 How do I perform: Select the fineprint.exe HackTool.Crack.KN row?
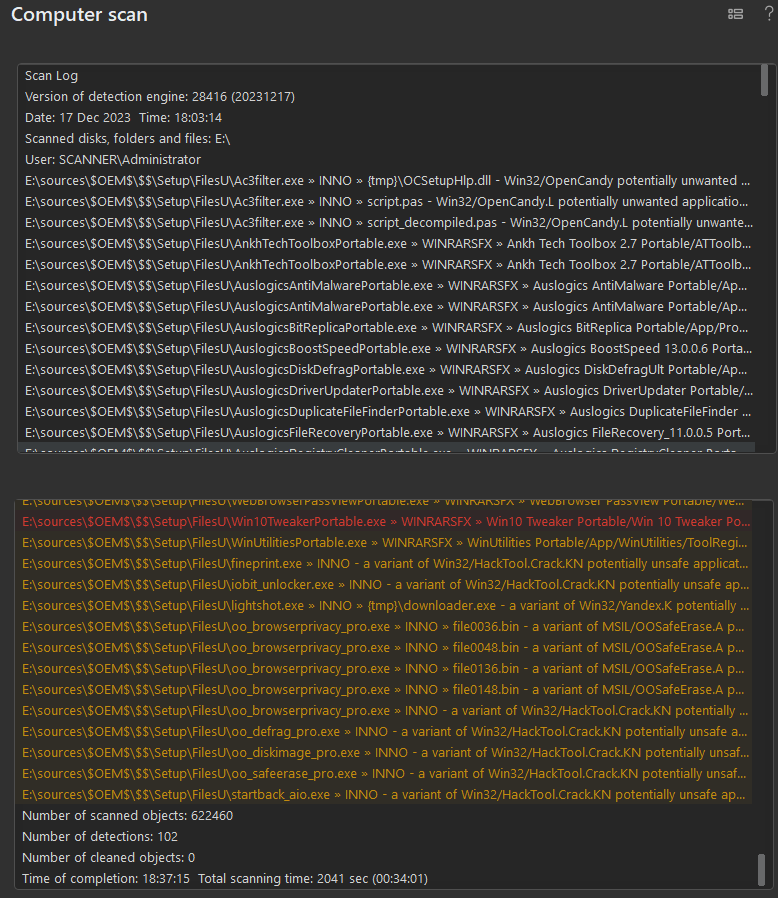385,564
